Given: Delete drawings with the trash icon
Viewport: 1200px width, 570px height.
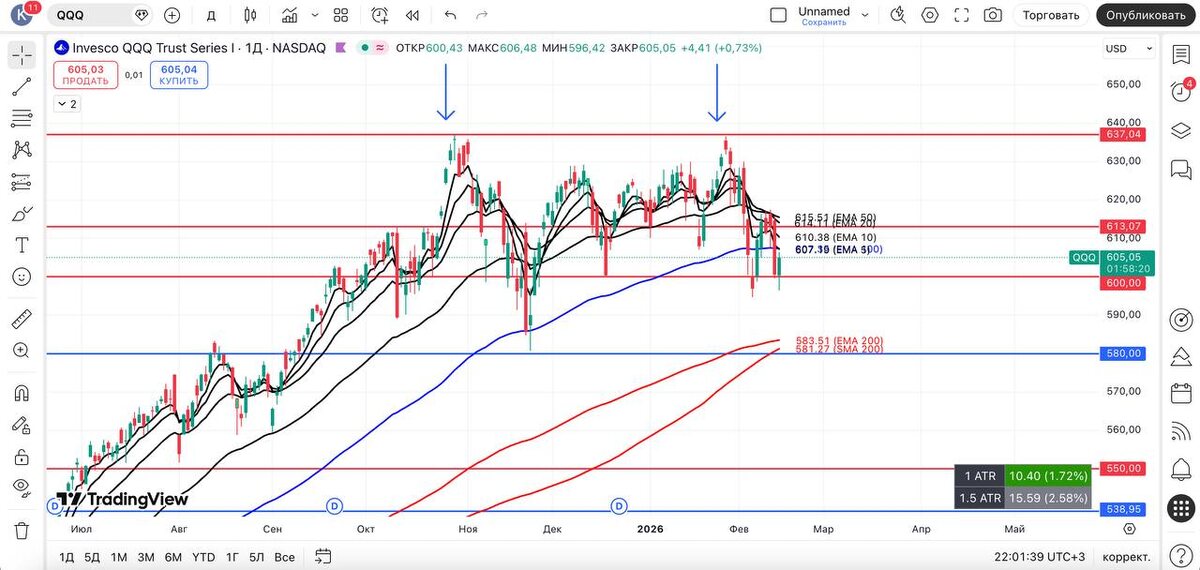Looking at the screenshot, I should pos(21,530).
